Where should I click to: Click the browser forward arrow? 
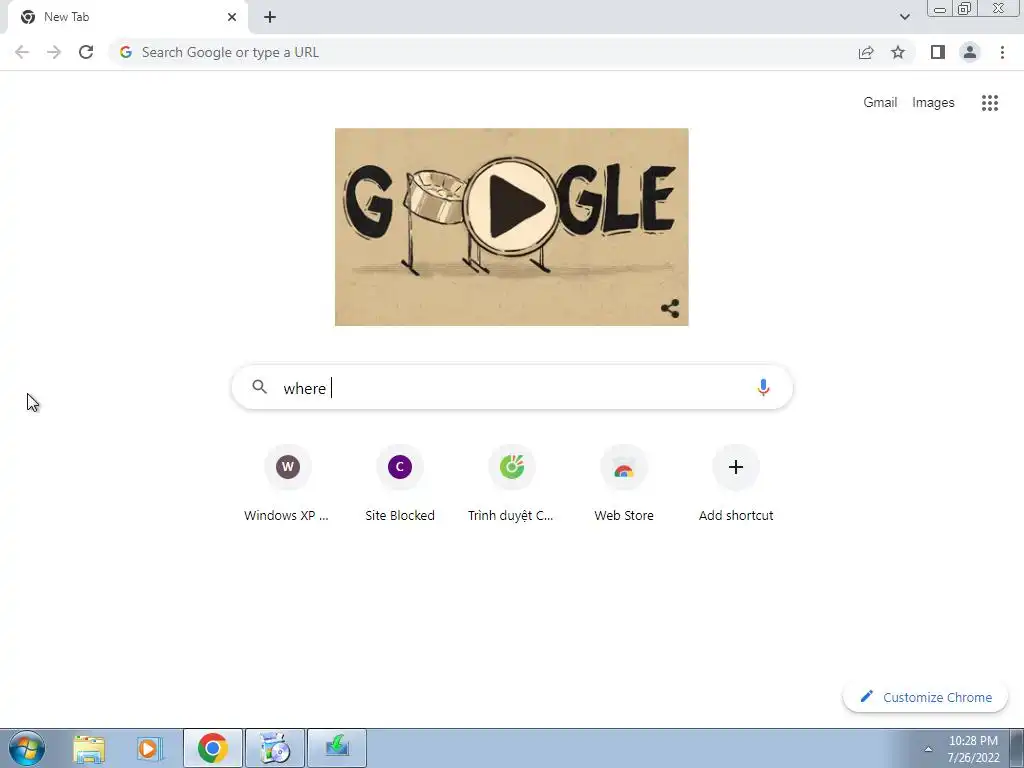54,52
